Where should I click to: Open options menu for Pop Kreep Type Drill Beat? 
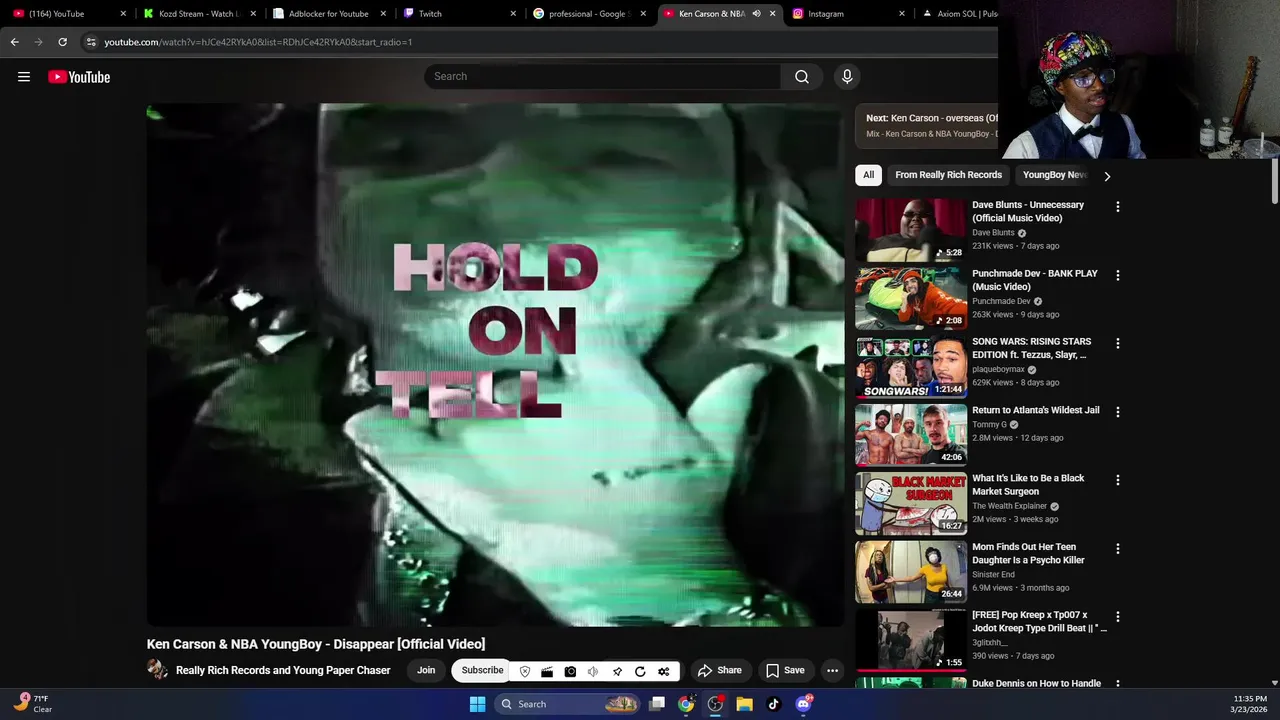click(x=1118, y=617)
